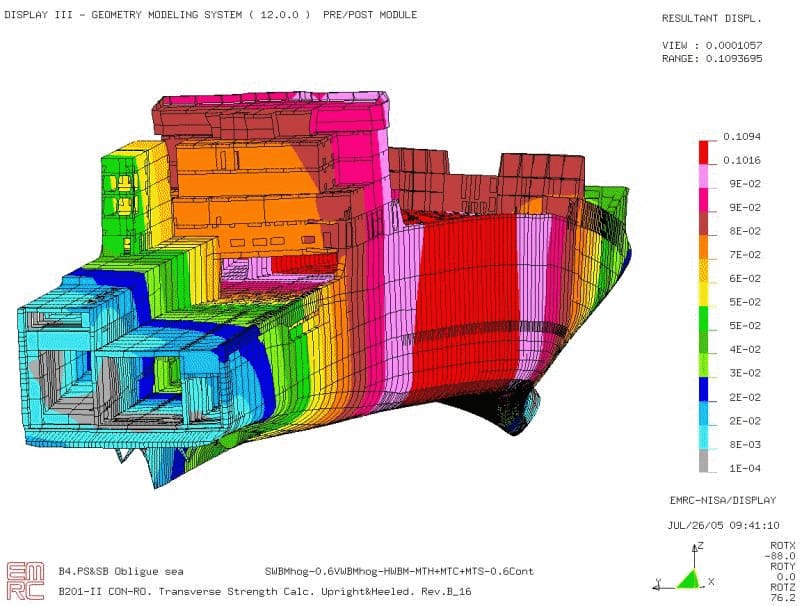Click the 8E-03 legend value

[x=745, y=444]
